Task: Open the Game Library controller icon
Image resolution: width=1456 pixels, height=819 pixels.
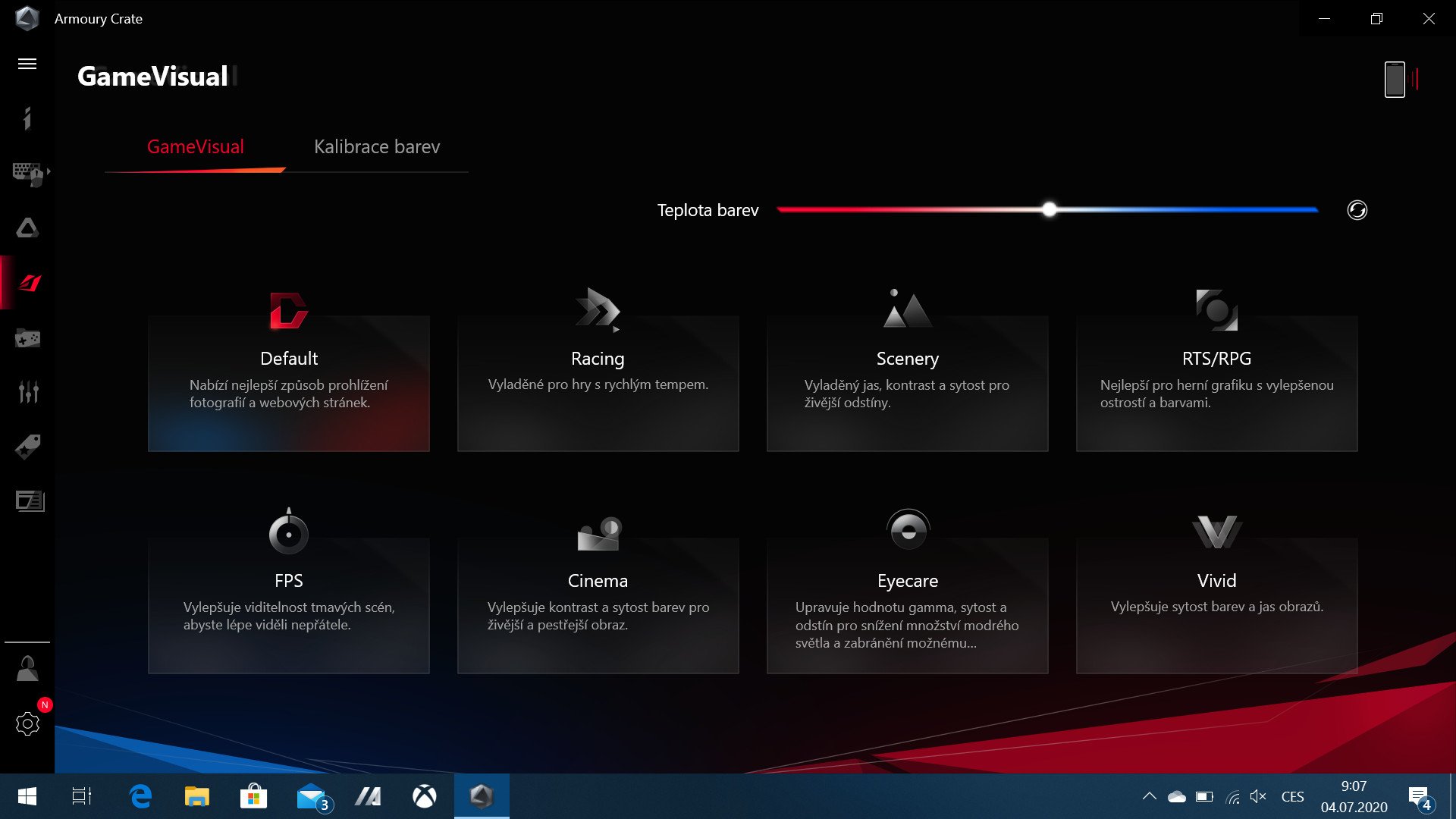Action: click(27, 338)
